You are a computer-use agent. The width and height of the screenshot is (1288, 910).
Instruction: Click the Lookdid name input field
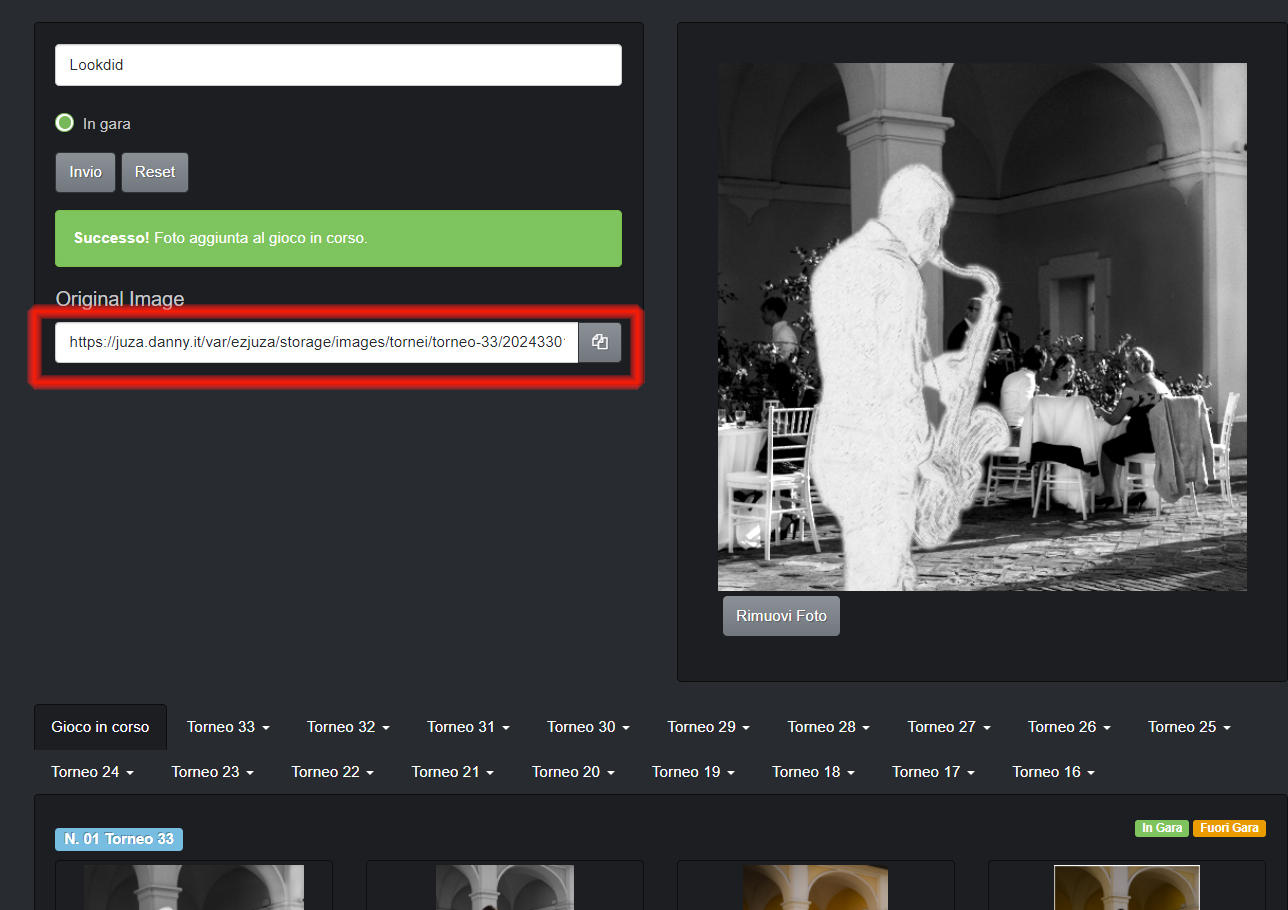pyautogui.click(x=338, y=65)
